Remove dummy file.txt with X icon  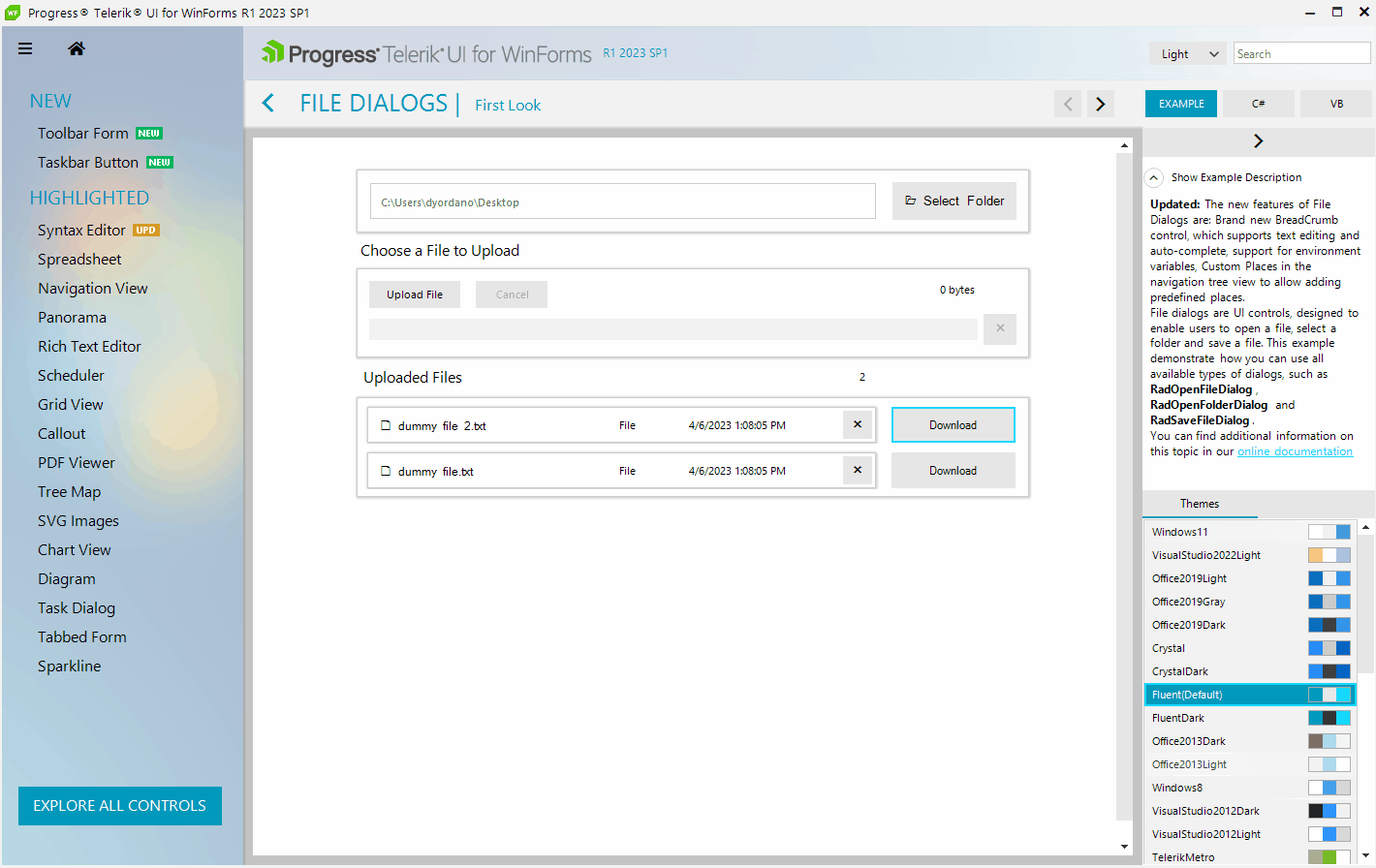pyautogui.click(x=858, y=470)
